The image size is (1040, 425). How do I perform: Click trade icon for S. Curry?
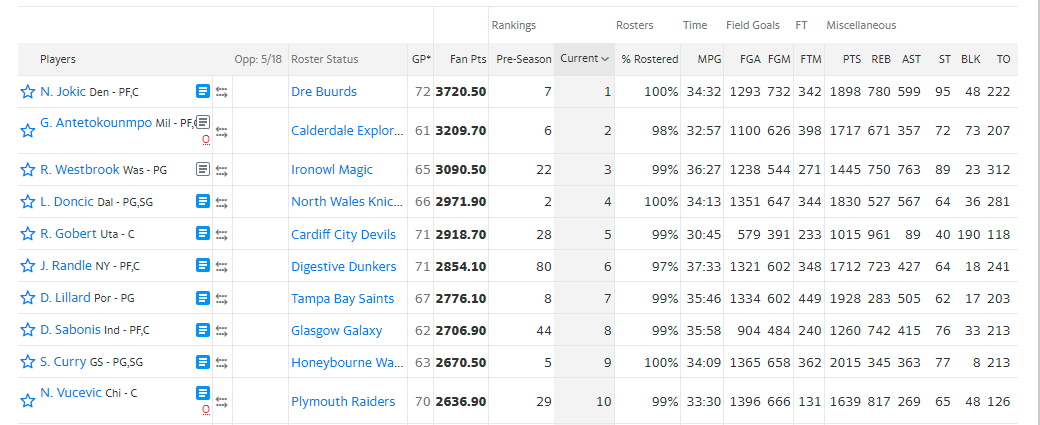coord(222,363)
